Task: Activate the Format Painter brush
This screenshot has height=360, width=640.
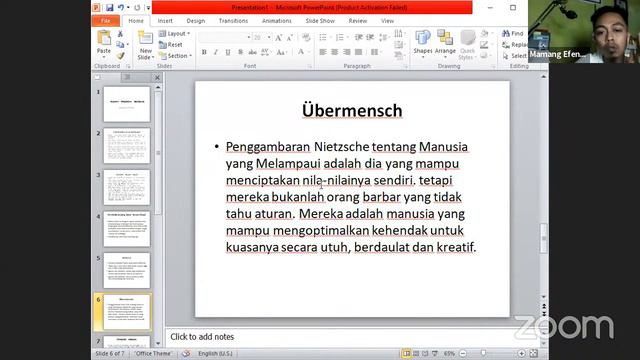Action: coord(120,56)
